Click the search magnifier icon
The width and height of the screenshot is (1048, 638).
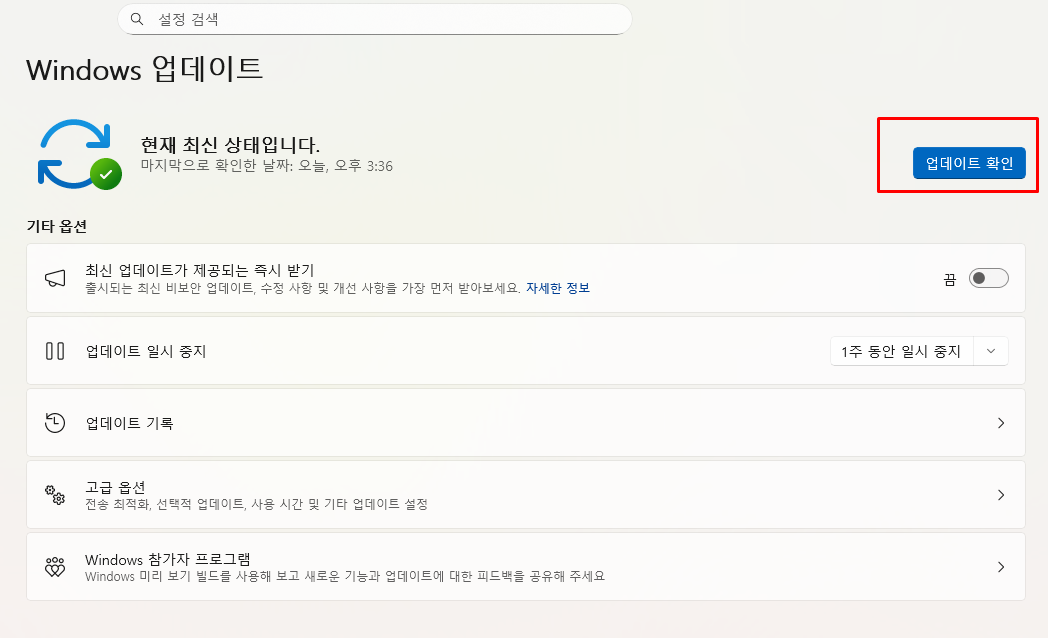(137, 19)
